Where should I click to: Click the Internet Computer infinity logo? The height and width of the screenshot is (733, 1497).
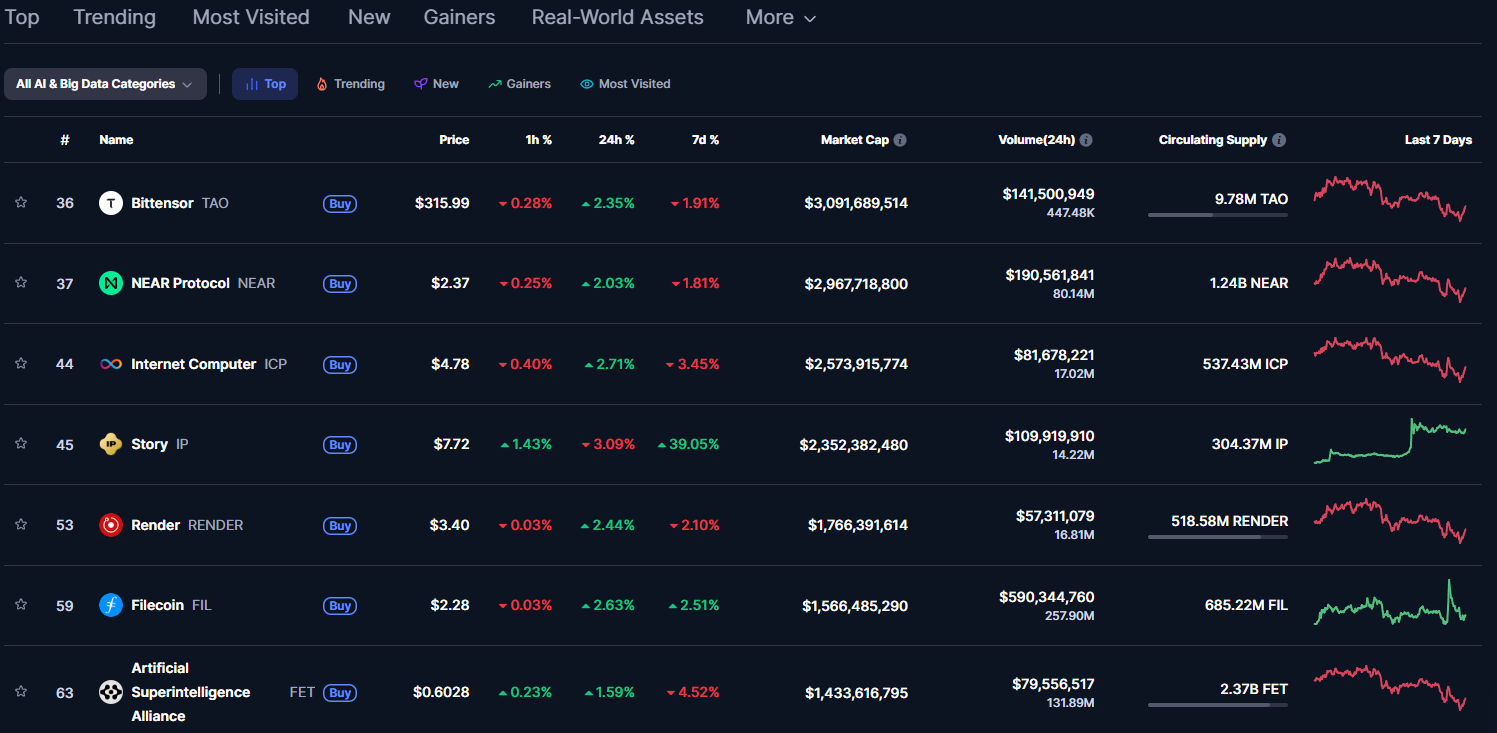click(111, 364)
